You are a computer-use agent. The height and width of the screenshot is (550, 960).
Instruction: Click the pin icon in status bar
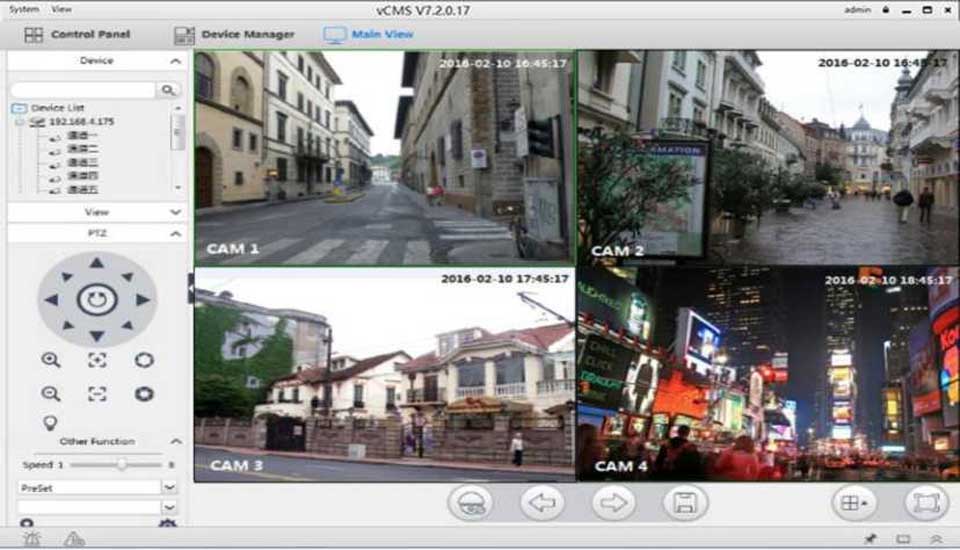click(x=870, y=539)
